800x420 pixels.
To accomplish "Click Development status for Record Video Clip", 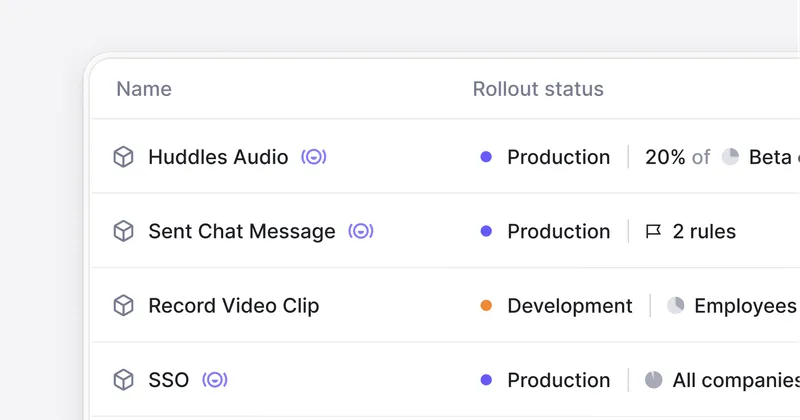I will pyautogui.click(x=570, y=306).
